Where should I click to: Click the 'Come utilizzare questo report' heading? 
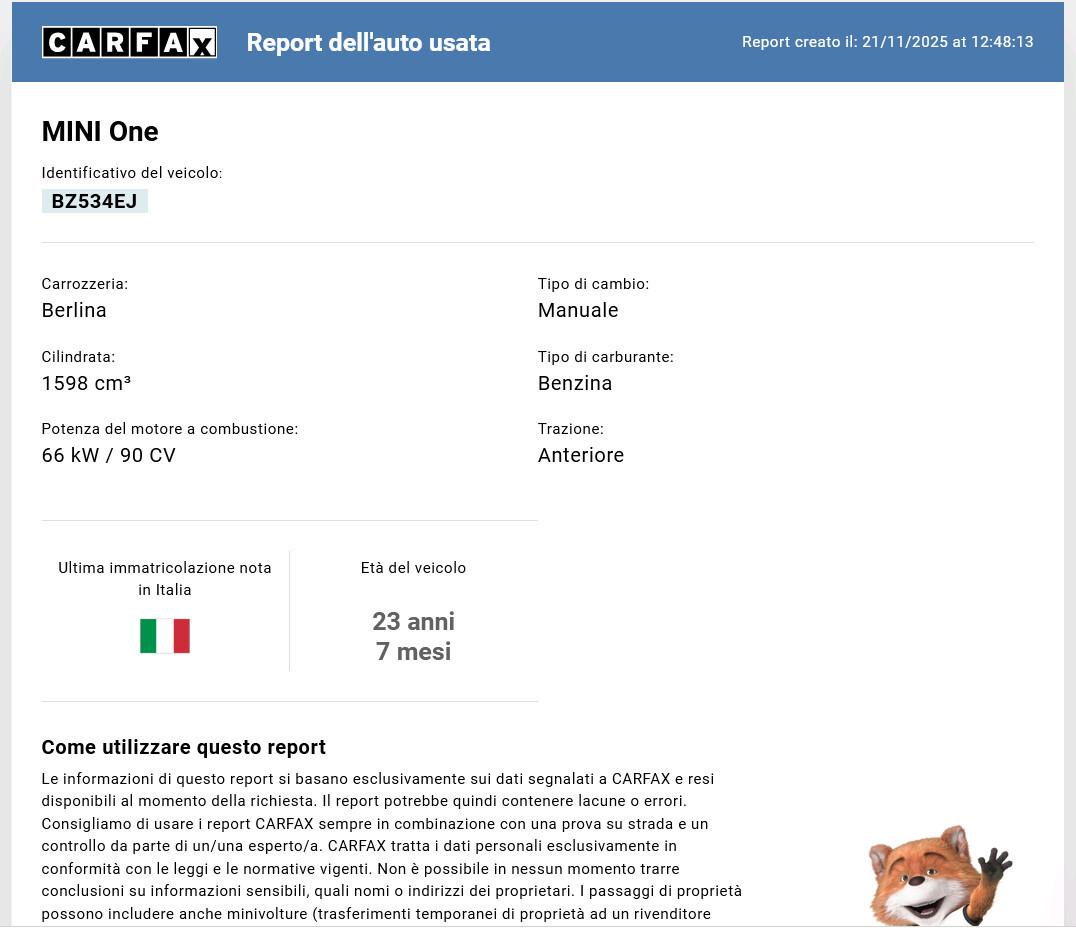[183, 747]
